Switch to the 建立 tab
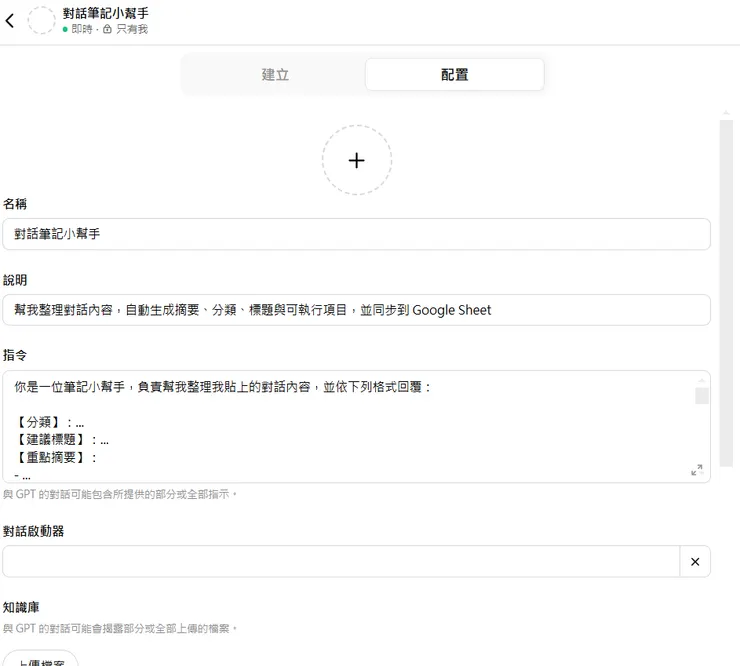 point(275,75)
